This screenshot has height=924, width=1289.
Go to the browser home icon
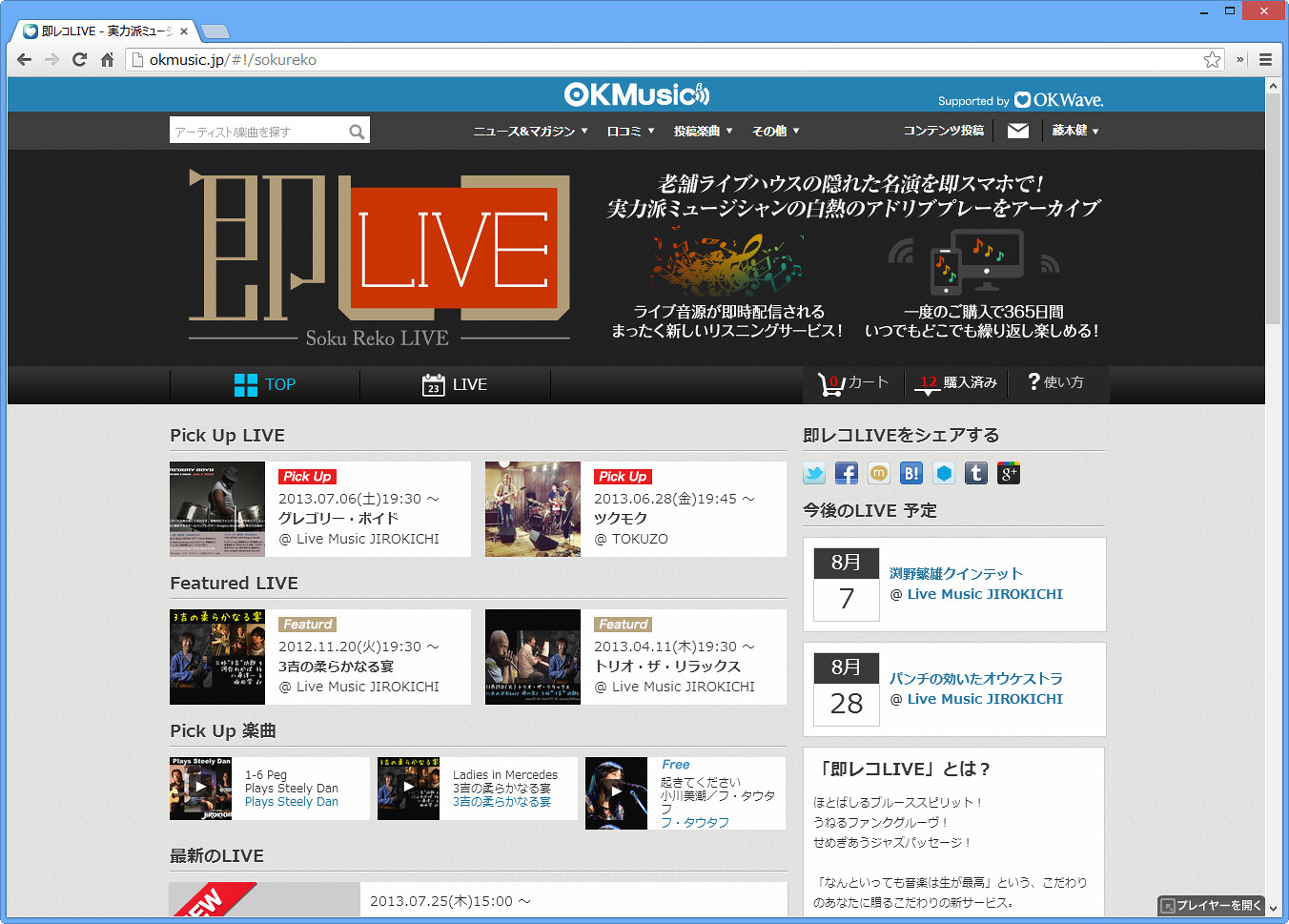tap(107, 59)
